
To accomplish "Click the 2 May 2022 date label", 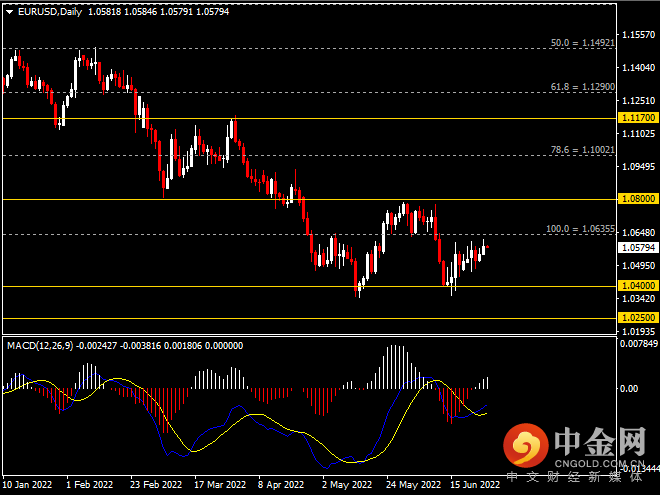I will [347, 484].
